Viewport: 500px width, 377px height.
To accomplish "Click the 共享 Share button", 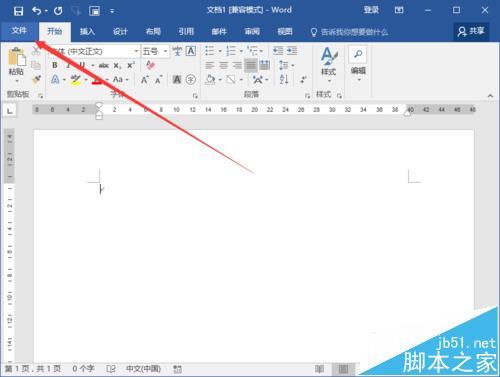I will [471, 31].
